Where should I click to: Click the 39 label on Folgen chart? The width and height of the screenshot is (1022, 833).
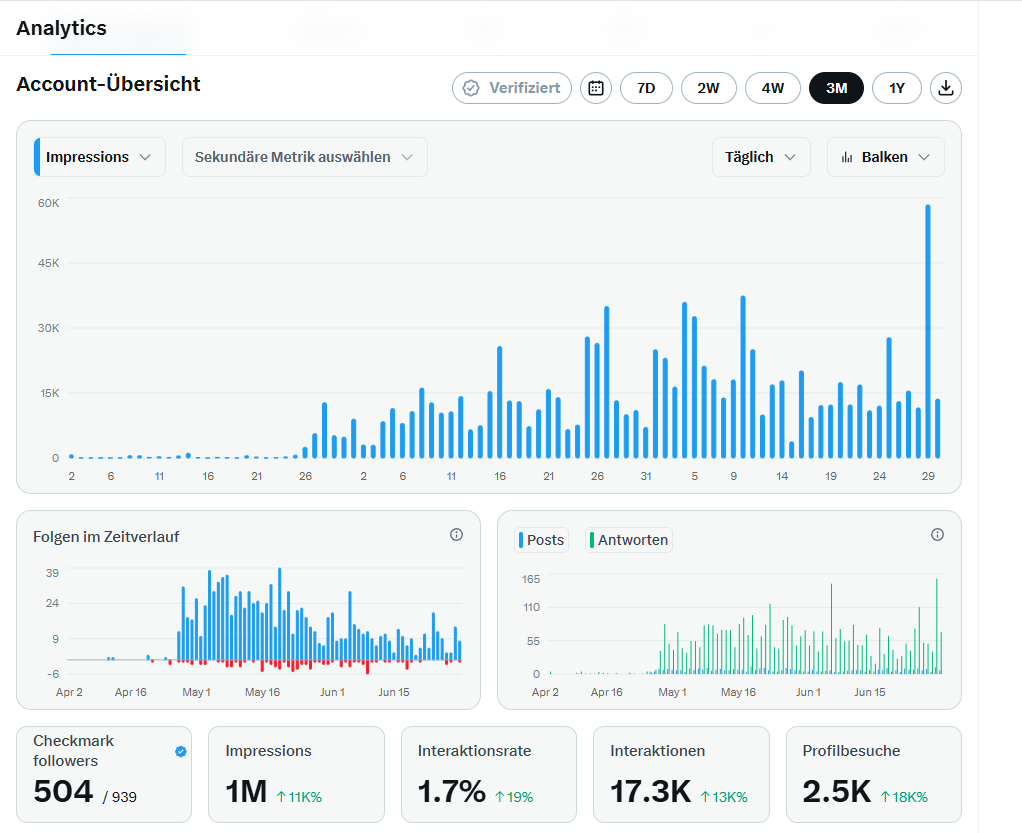point(52,573)
